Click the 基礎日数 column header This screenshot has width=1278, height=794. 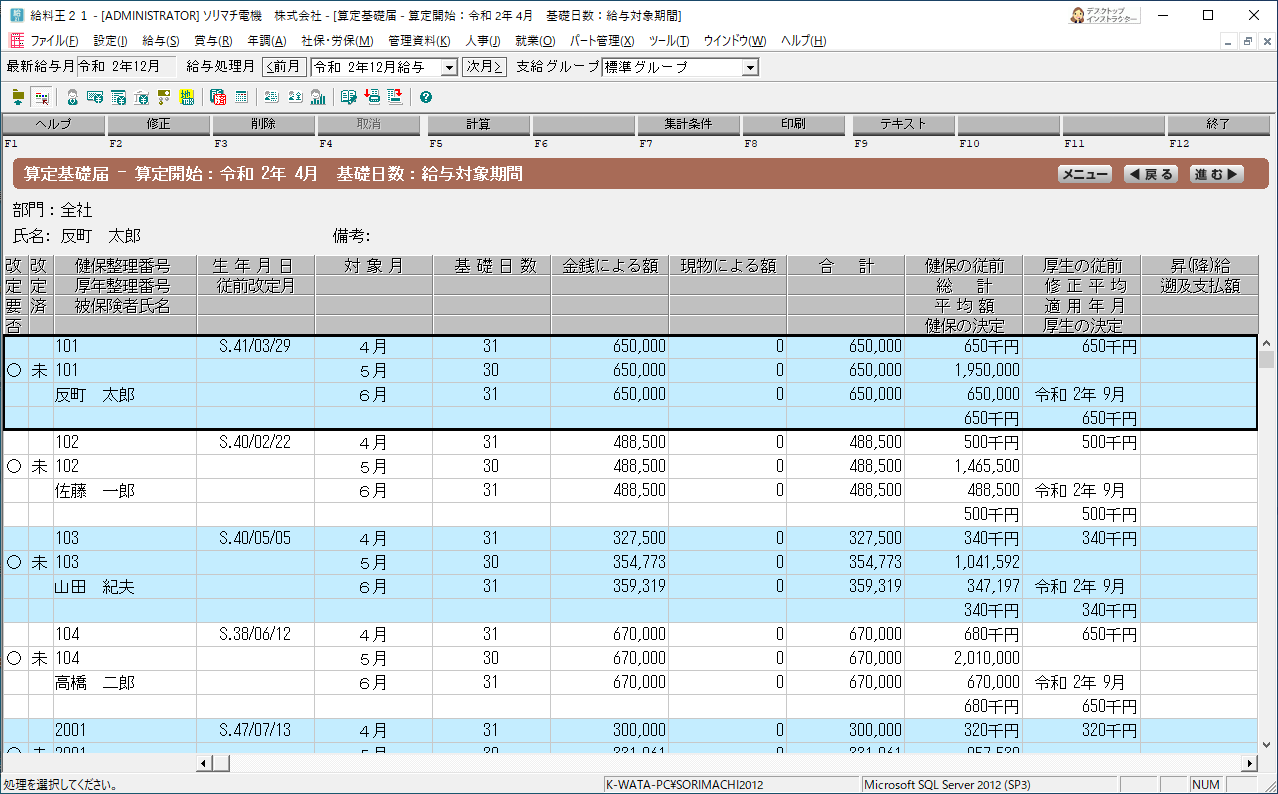pyautogui.click(x=491, y=266)
